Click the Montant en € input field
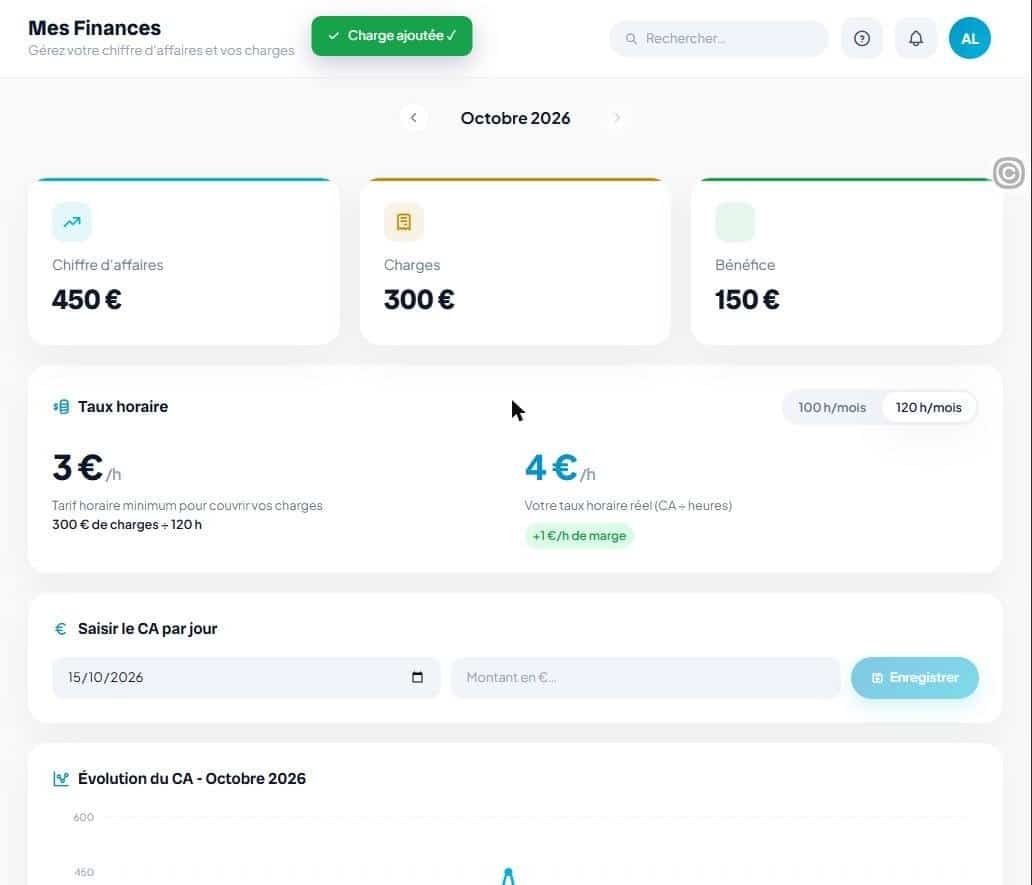The width and height of the screenshot is (1032, 885). click(645, 677)
